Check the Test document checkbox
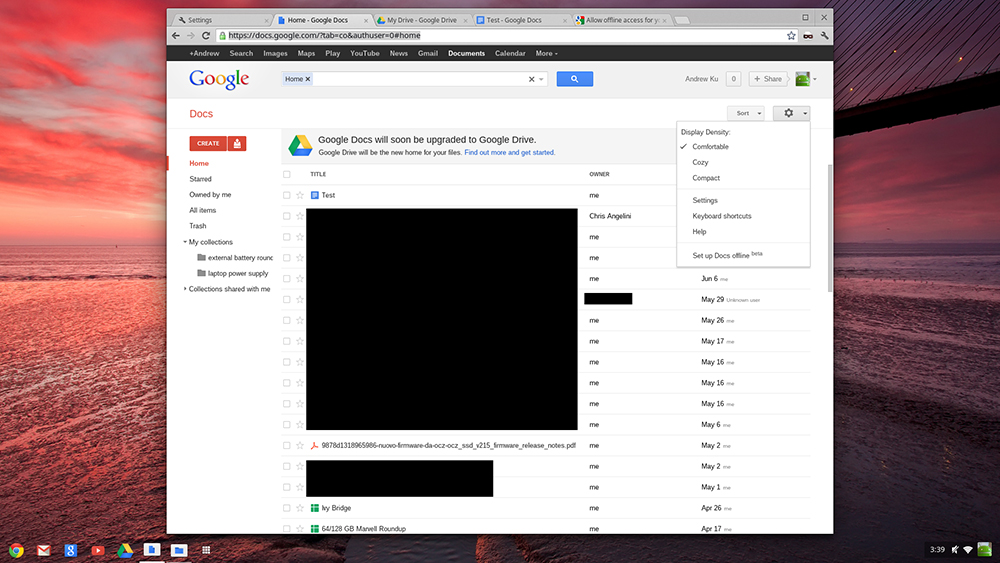1000x563 pixels. 286,195
